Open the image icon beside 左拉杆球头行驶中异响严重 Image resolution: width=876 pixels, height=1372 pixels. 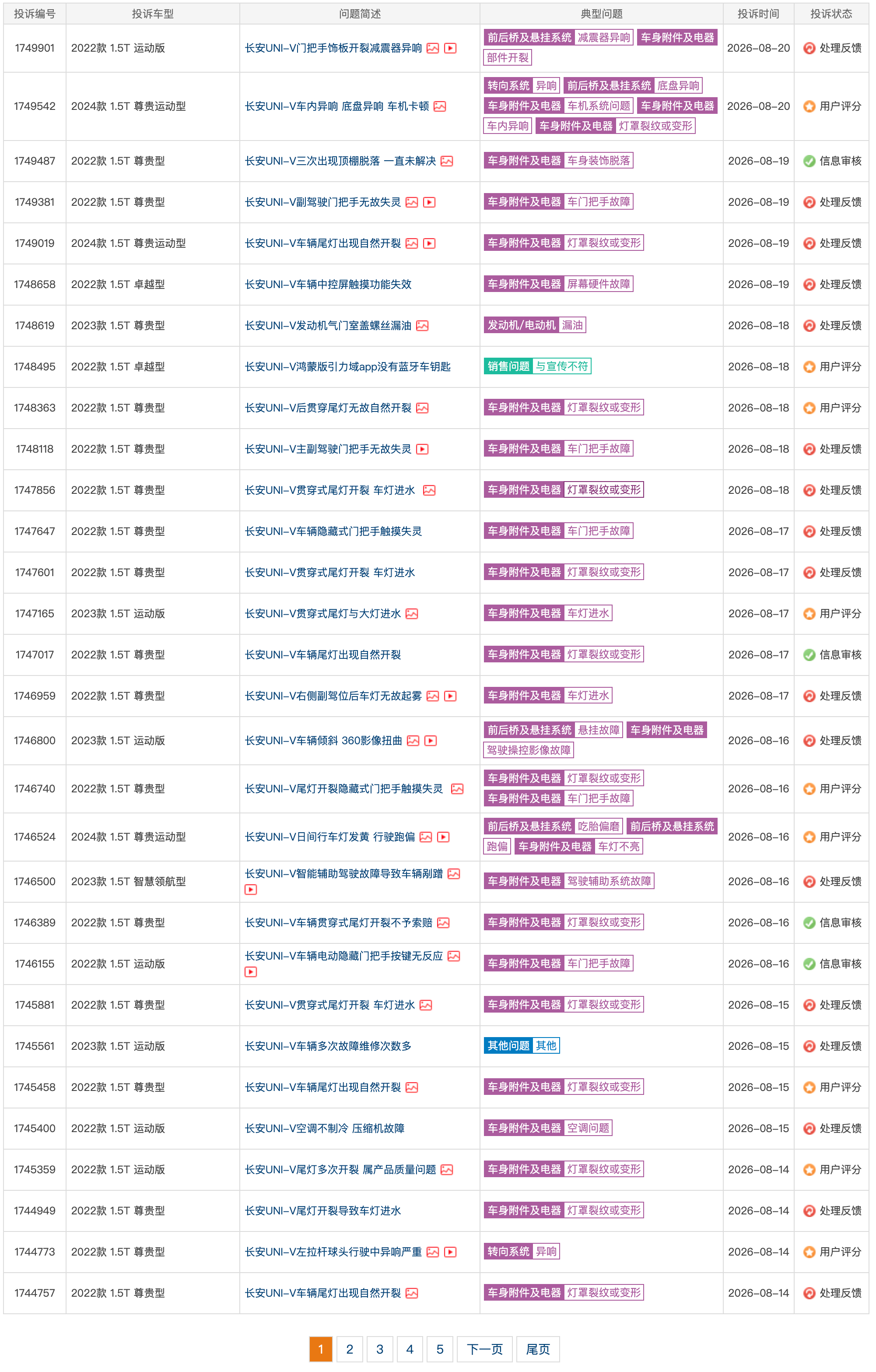click(433, 1252)
